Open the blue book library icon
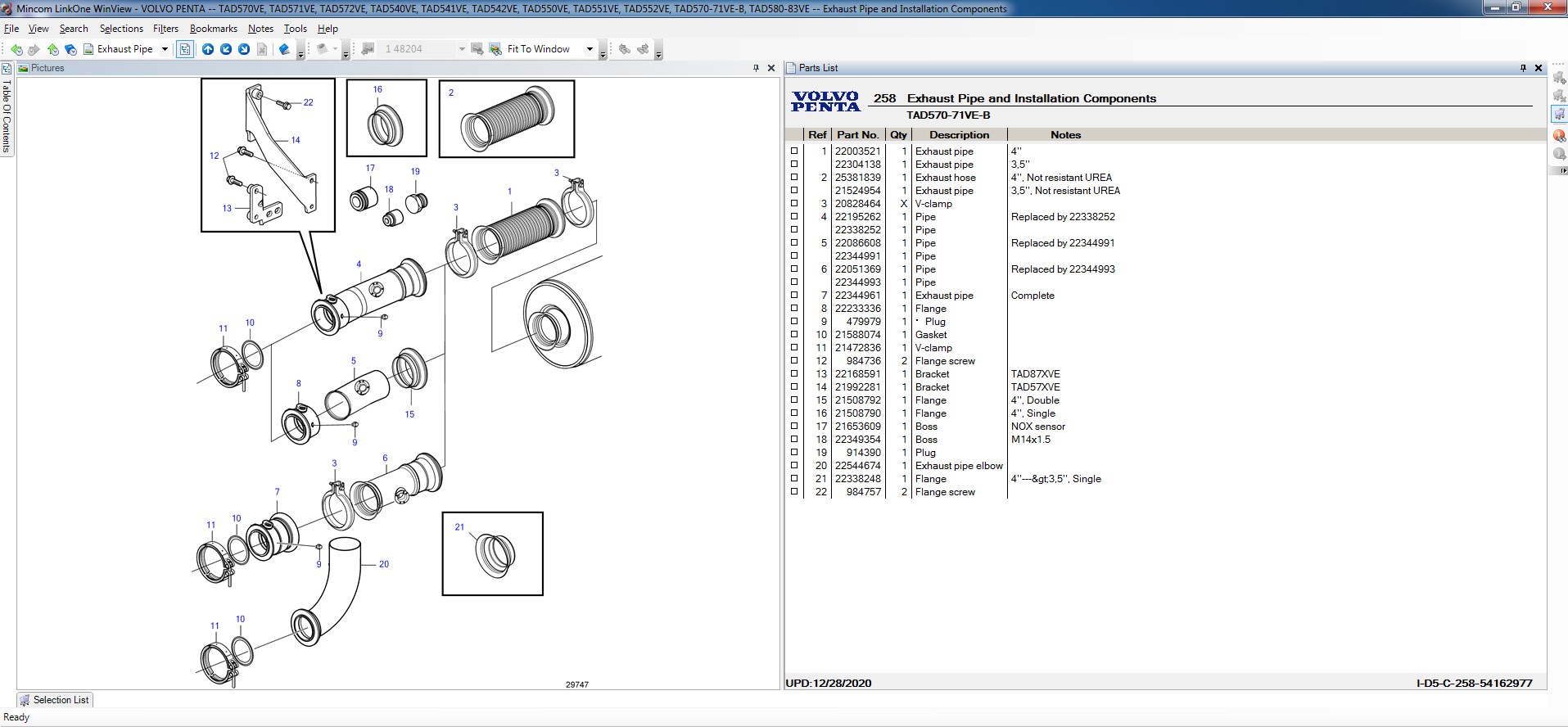The image size is (1568, 727). click(x=284, y=49)
